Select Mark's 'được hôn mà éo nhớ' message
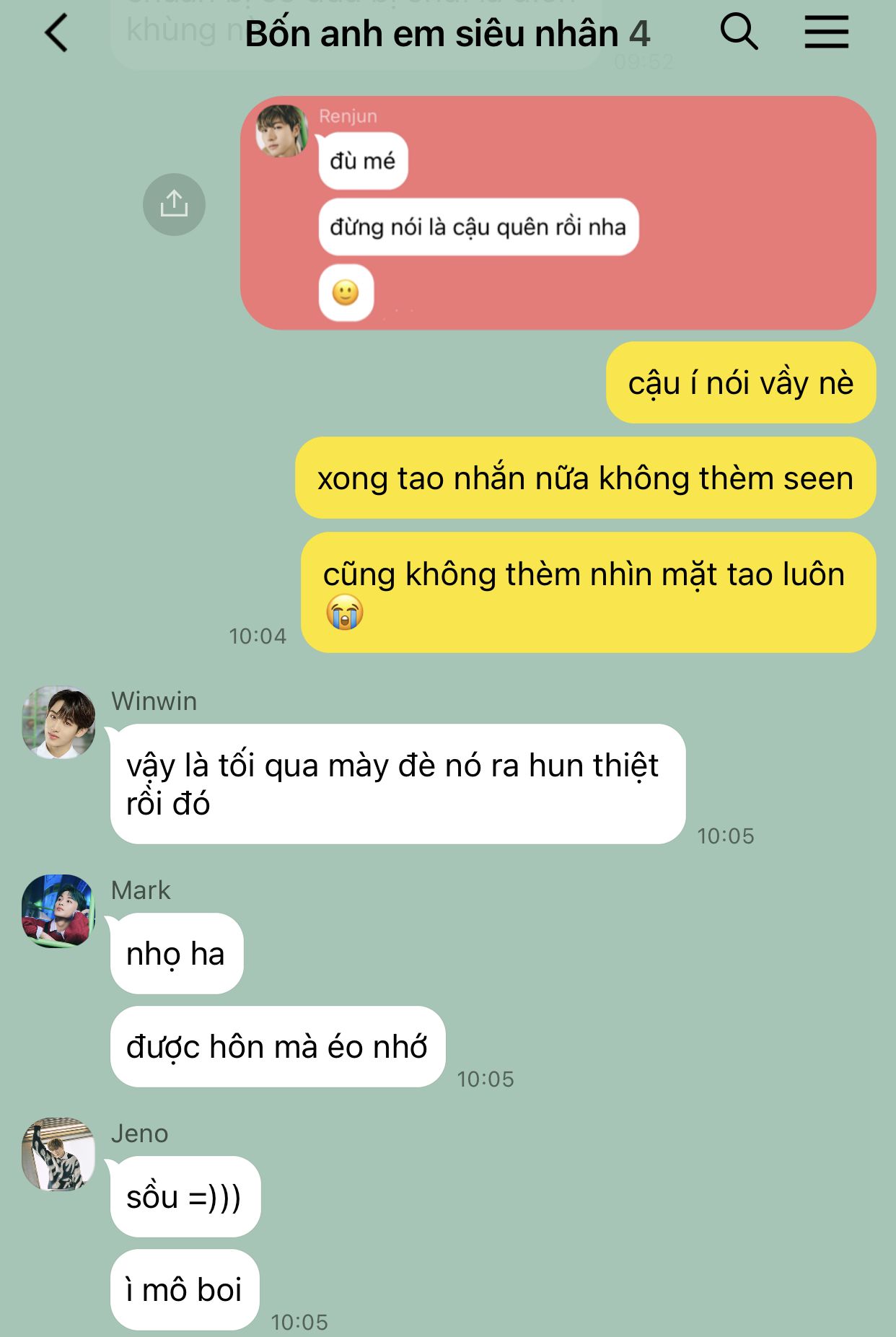 (278, 1046)
